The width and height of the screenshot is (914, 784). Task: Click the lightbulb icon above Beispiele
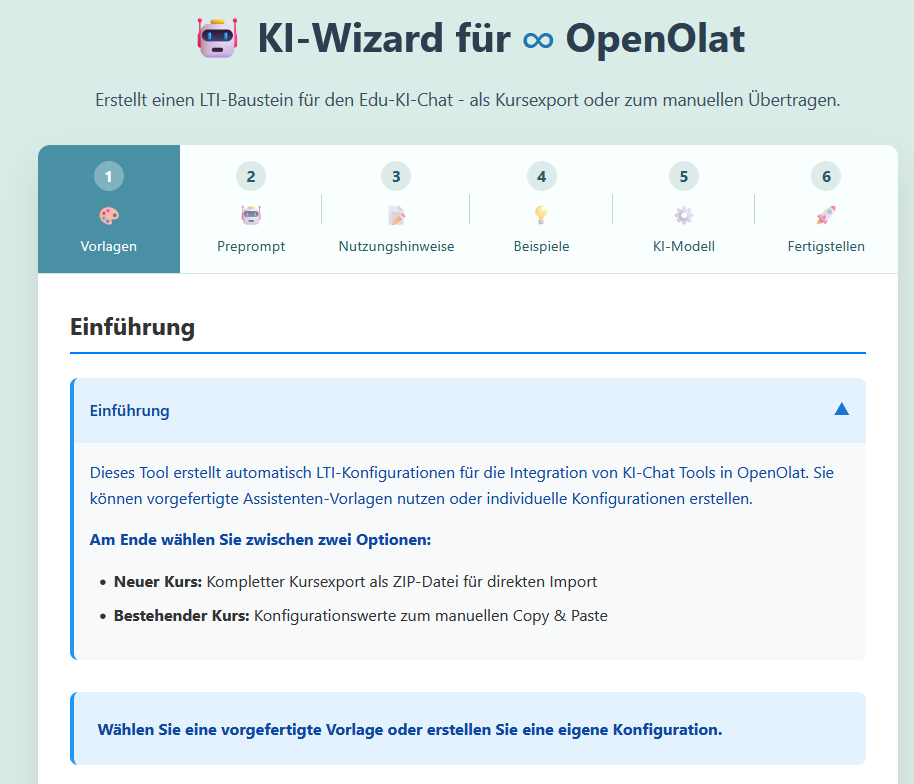[541, 215]
